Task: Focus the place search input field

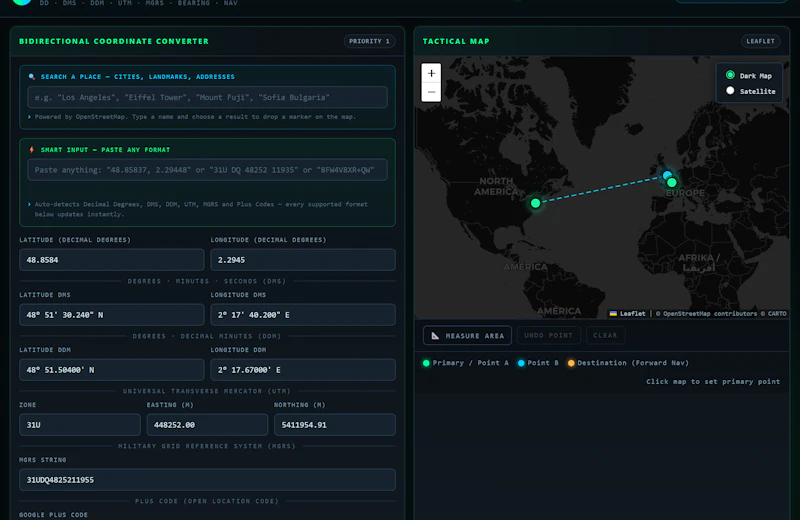Action: (x=207, y=97)
